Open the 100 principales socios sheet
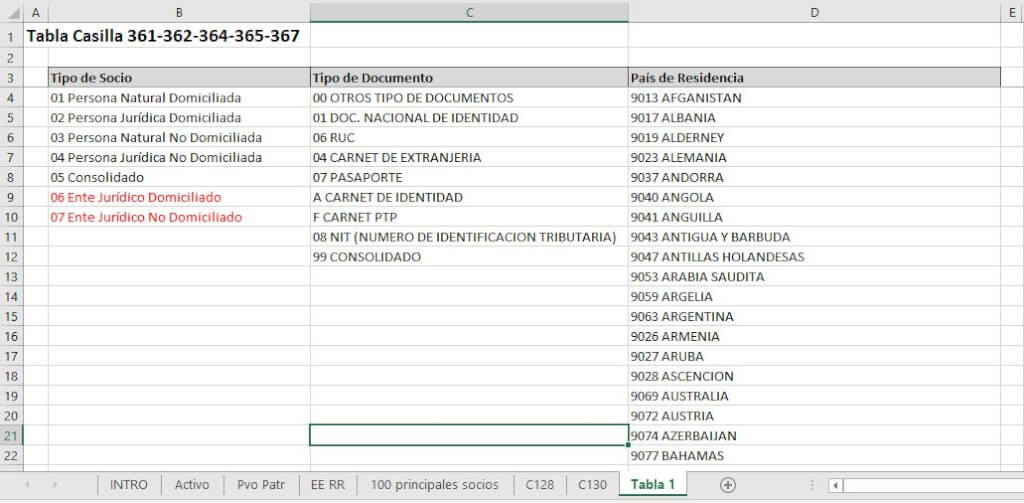The width and height of the screenshot is (1024, 503). point(434,485)
